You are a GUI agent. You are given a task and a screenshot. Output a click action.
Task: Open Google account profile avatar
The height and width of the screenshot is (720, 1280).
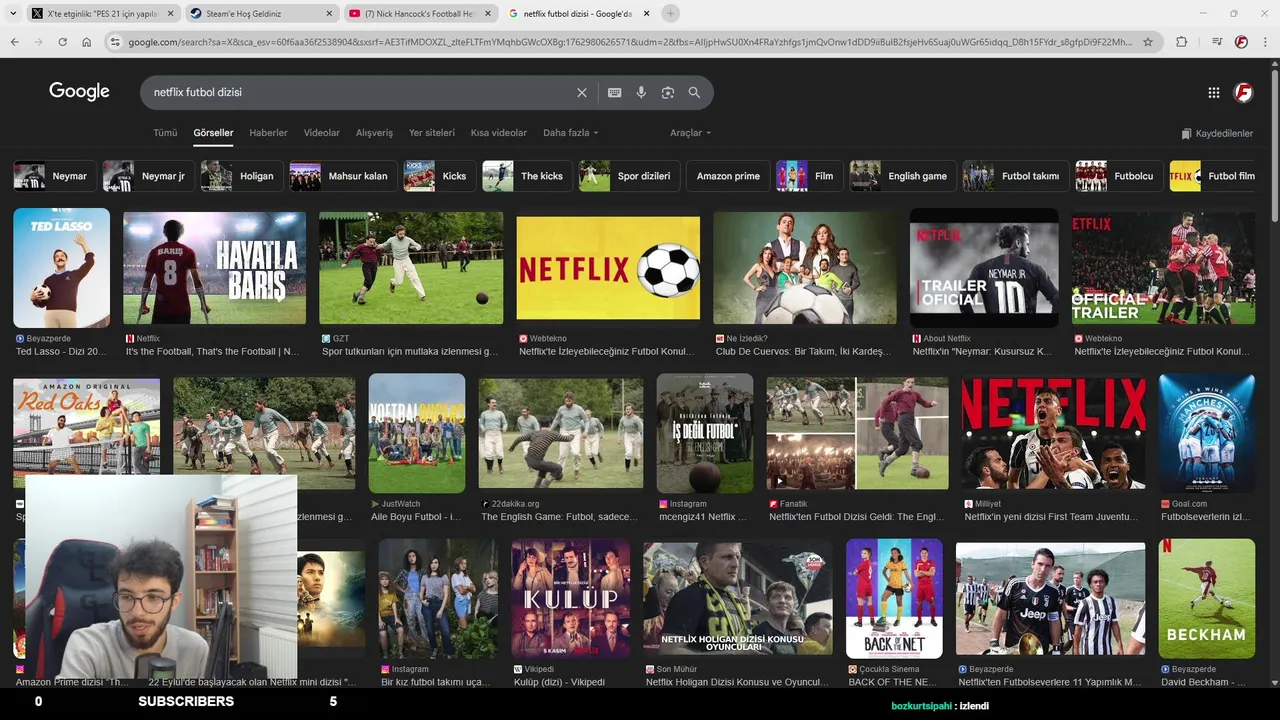tap(1243, 92)
